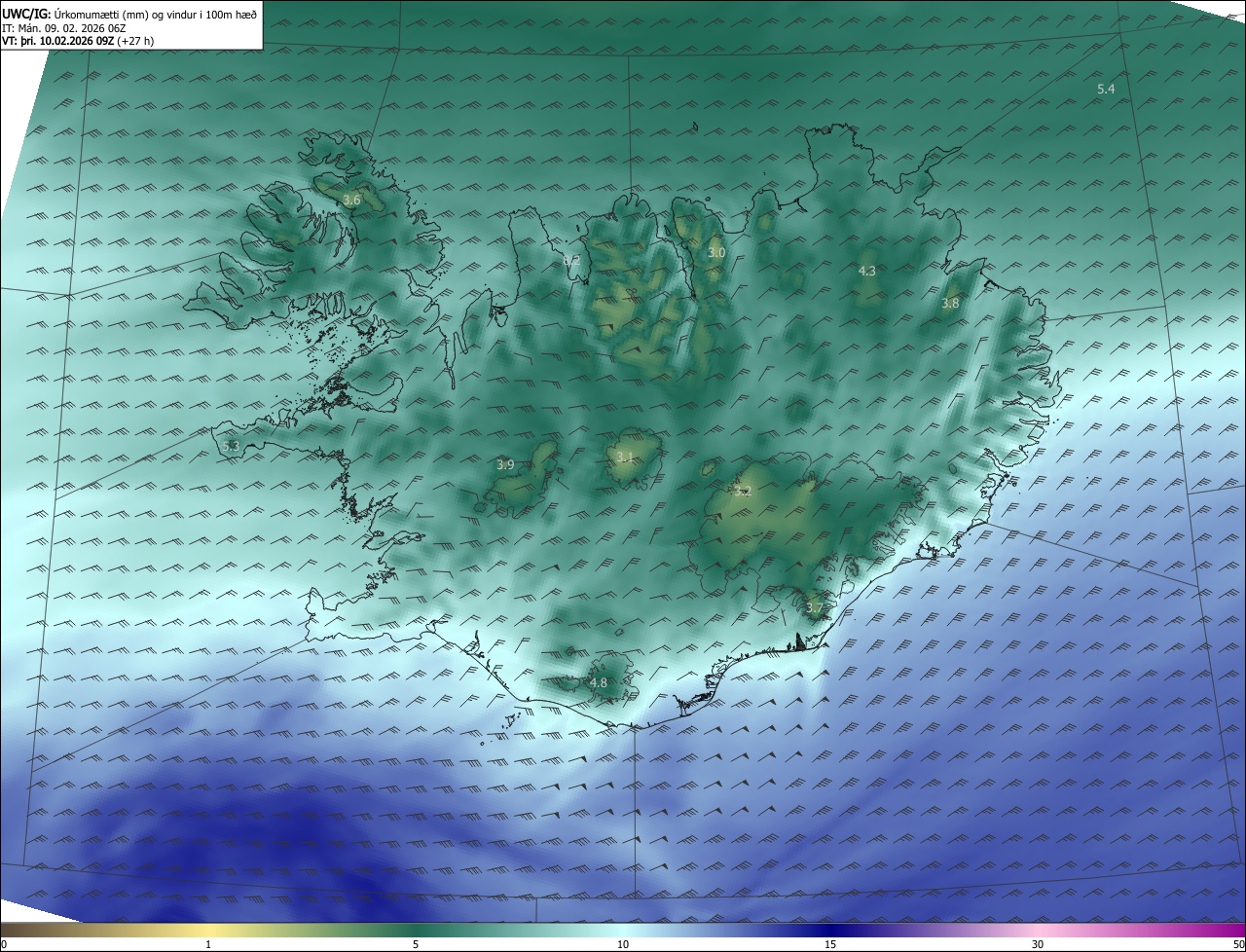
Task: Click the 3.9 value label on the map
Action: (505, 465)
